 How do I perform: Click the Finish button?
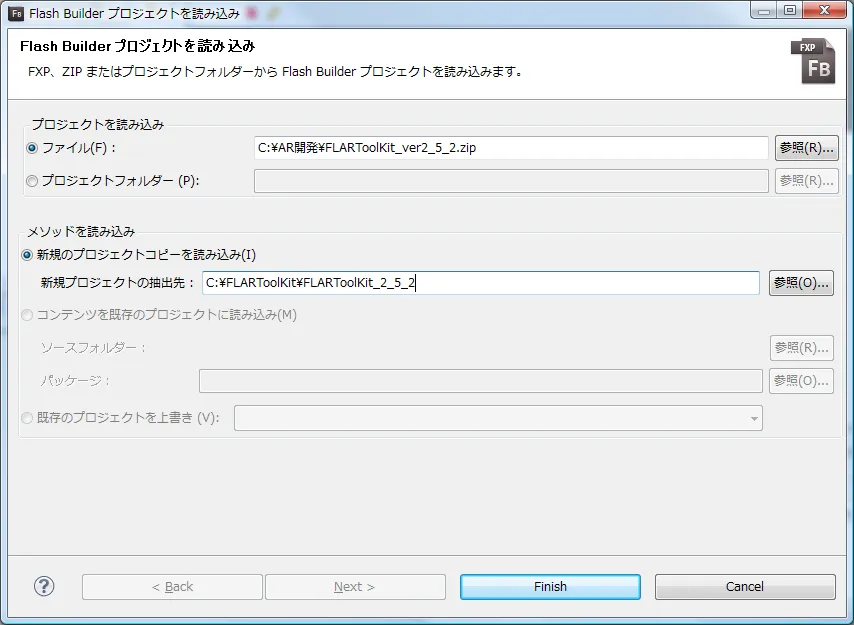[550, 587]
